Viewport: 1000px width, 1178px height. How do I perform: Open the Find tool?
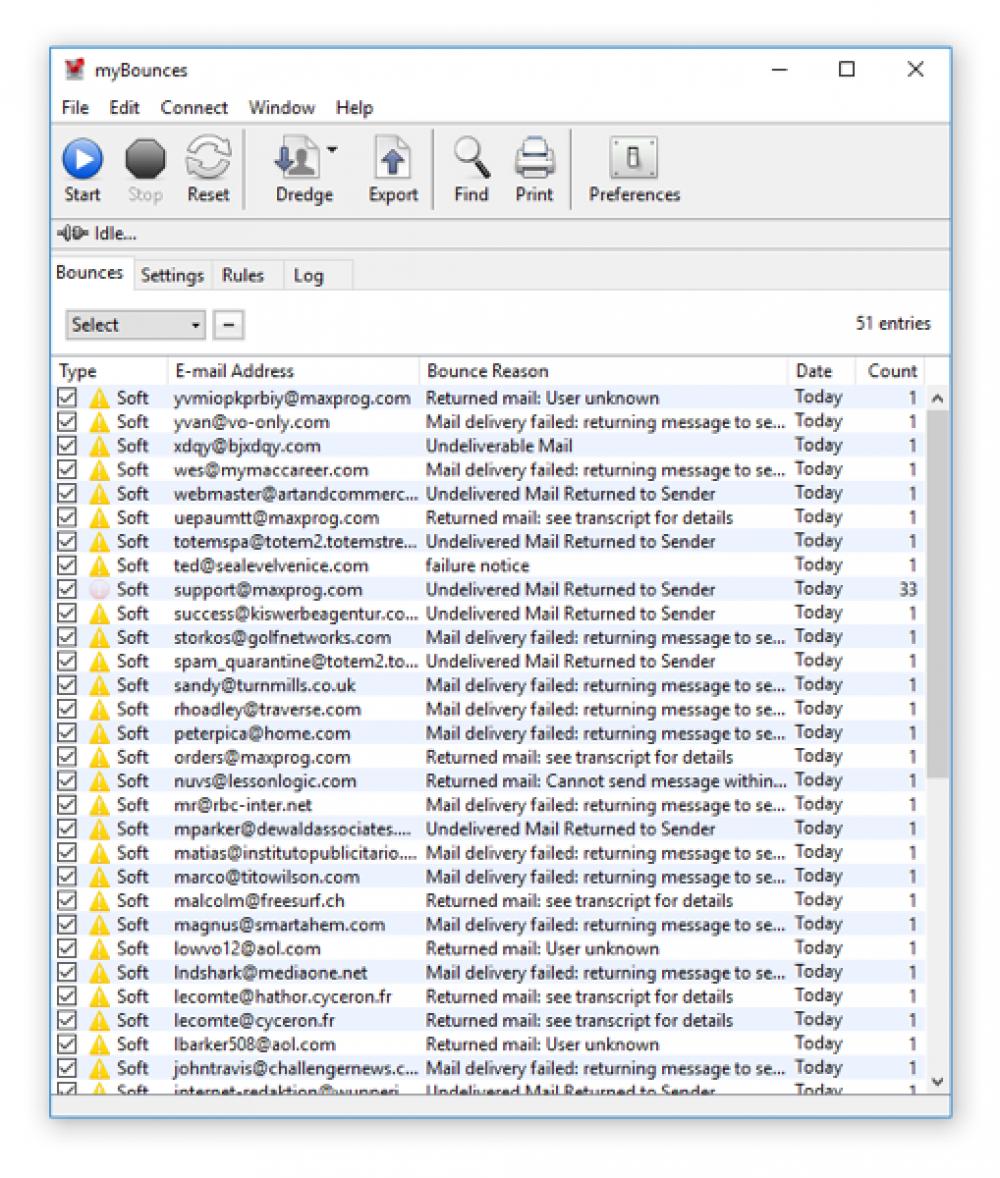(470, 157)
